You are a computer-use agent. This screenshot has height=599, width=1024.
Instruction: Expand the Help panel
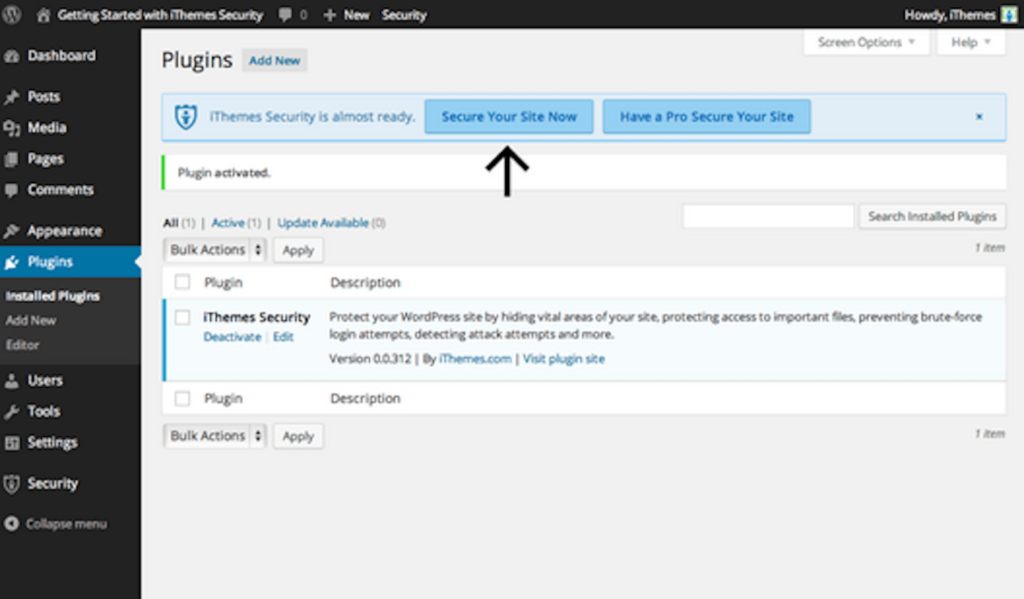click(x=971, y=42)
